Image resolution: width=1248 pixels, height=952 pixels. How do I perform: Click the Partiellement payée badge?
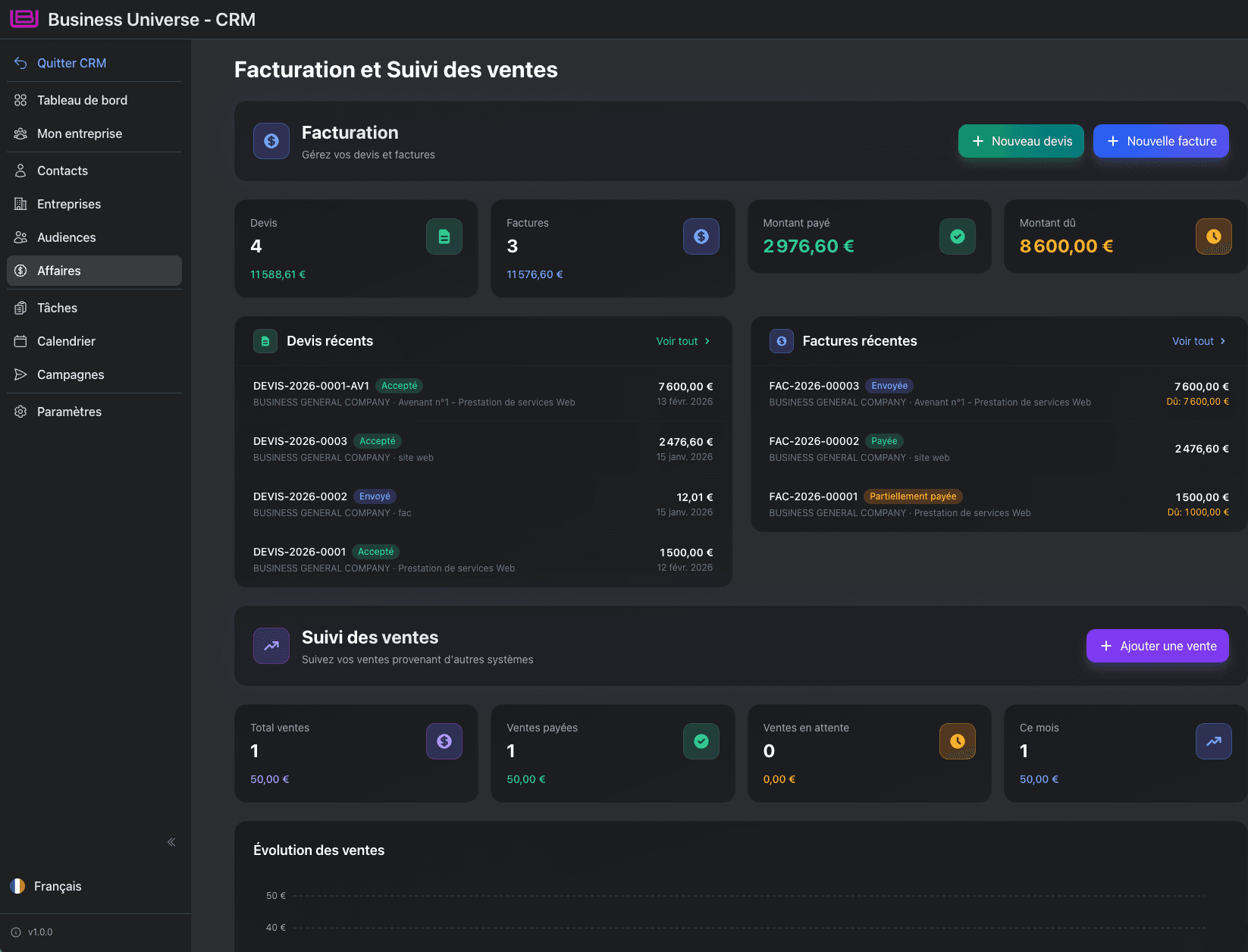(x=913, y=496)
